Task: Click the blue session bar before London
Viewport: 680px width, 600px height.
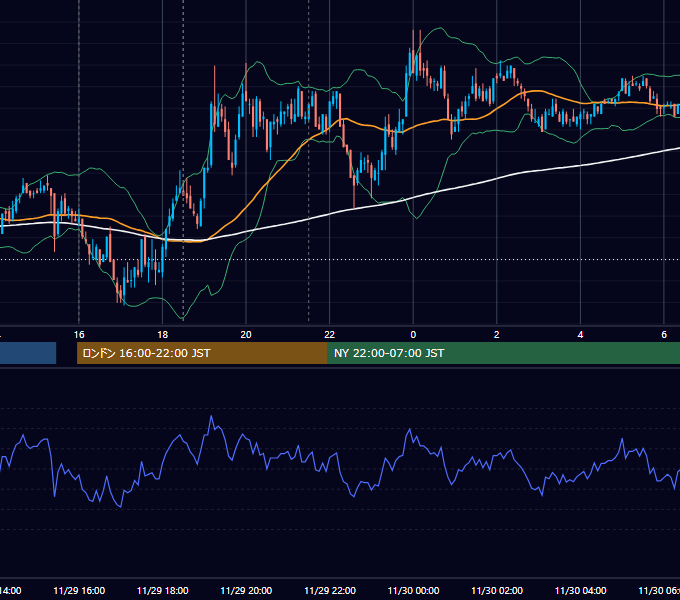Action: pos(28,353)
